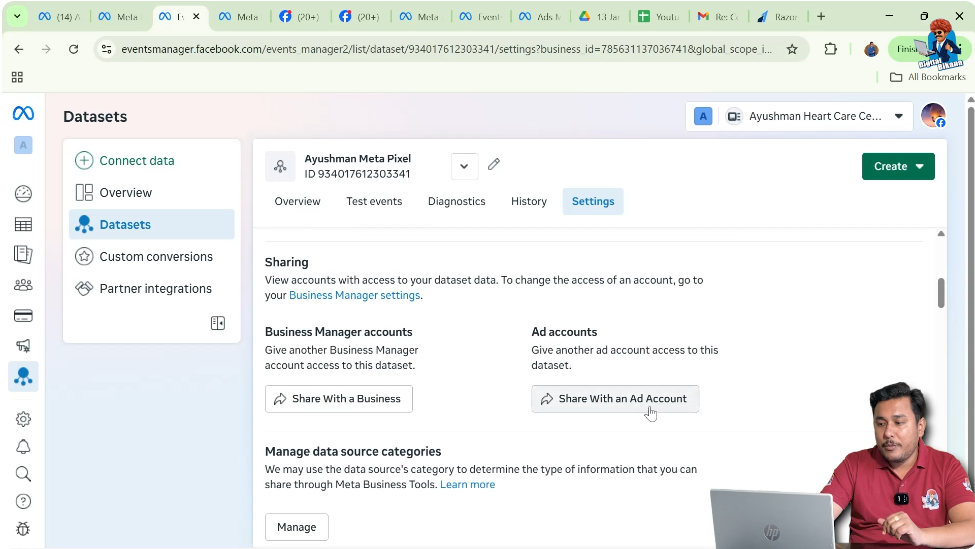Open the Ayushman Heart Care business selector
Image resolution: width=975 pixels, height=549 pixels.
tap(799, 116)
